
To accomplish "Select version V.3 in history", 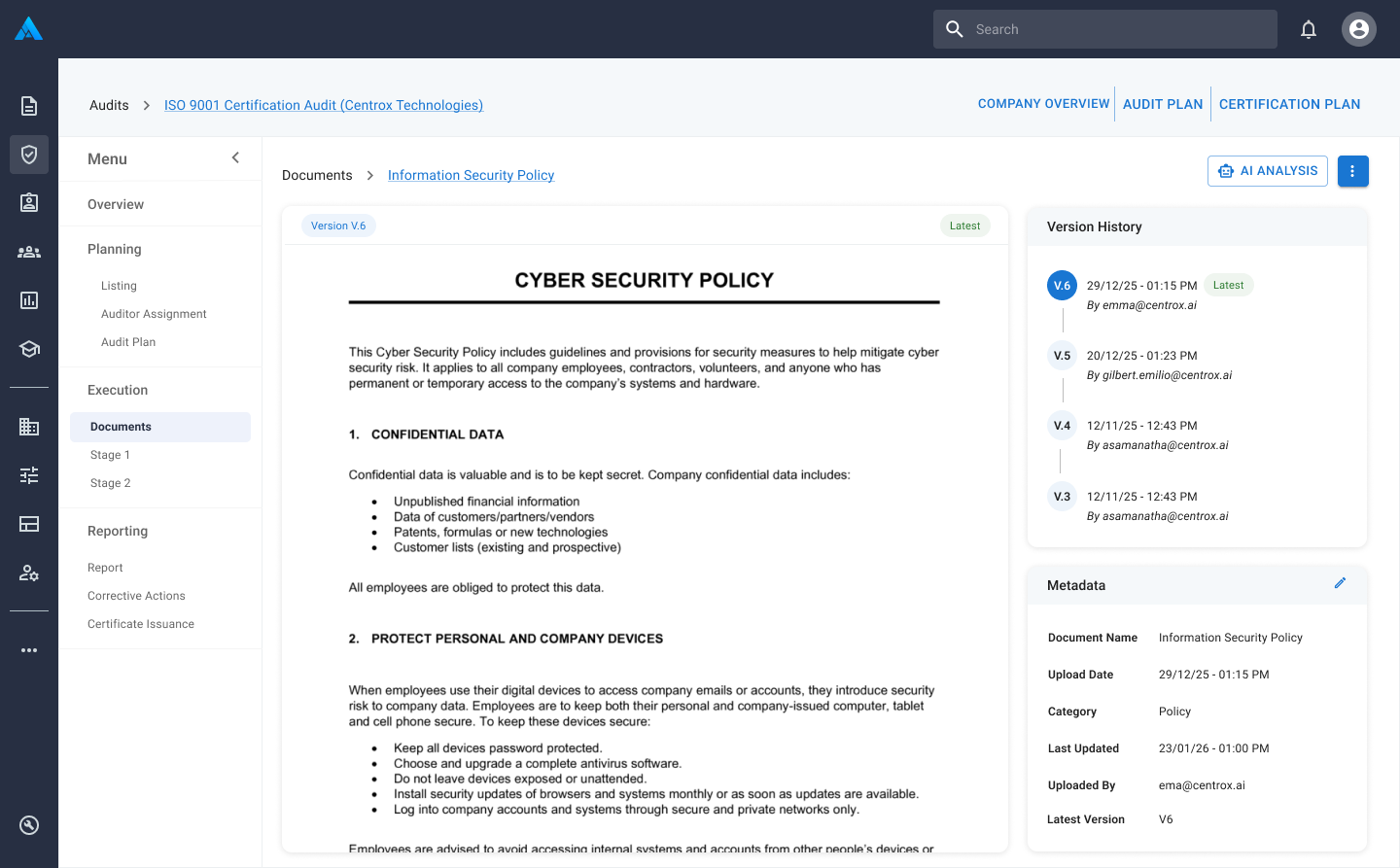I will [1063, 497].
